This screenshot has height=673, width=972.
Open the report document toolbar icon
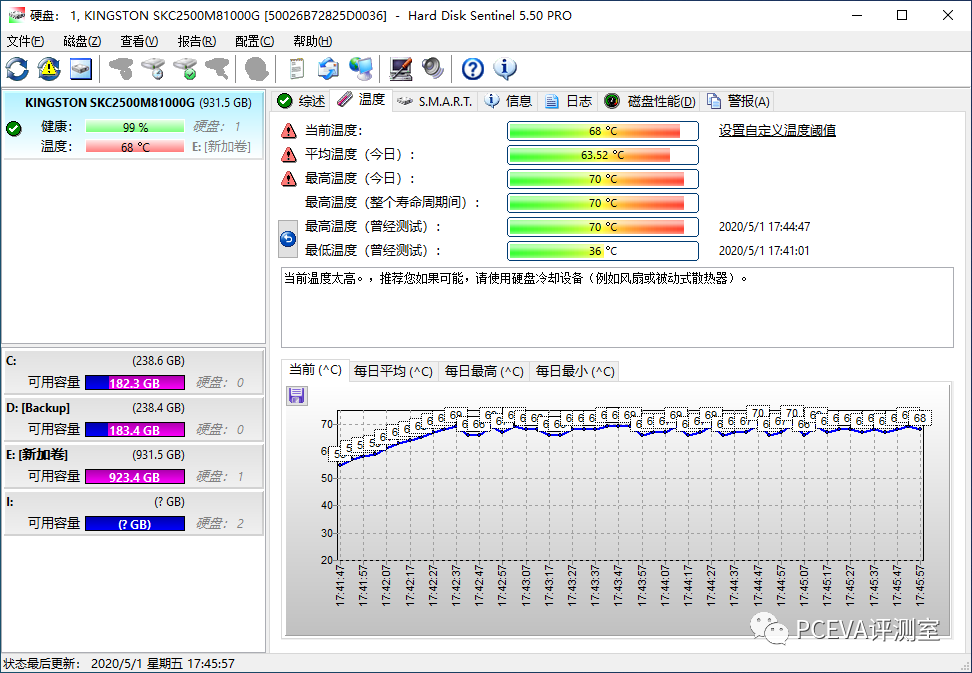click(x=297, y=69)
